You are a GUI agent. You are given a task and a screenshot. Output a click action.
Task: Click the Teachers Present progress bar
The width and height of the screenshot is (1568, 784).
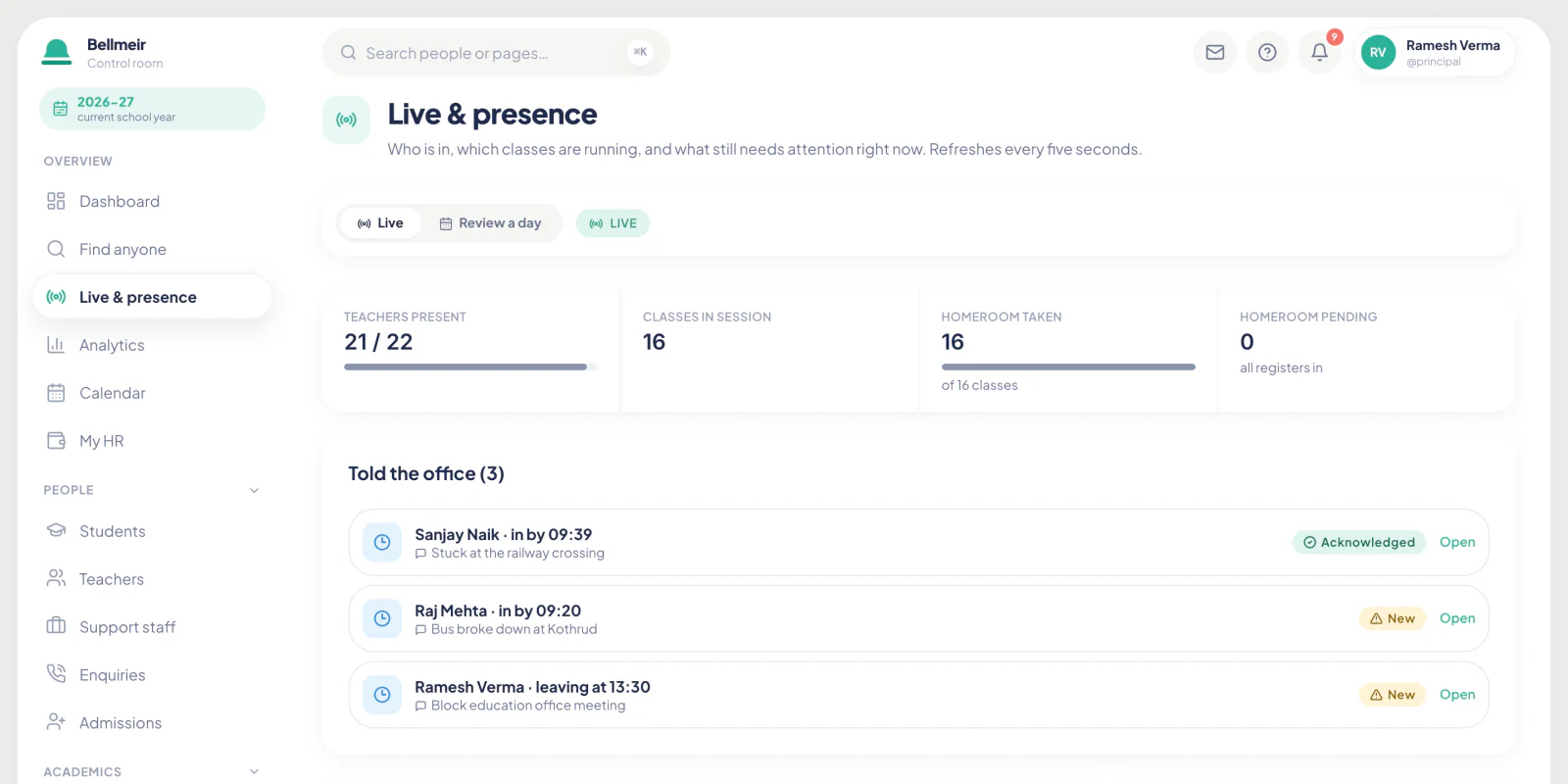(x=470, y=367)
